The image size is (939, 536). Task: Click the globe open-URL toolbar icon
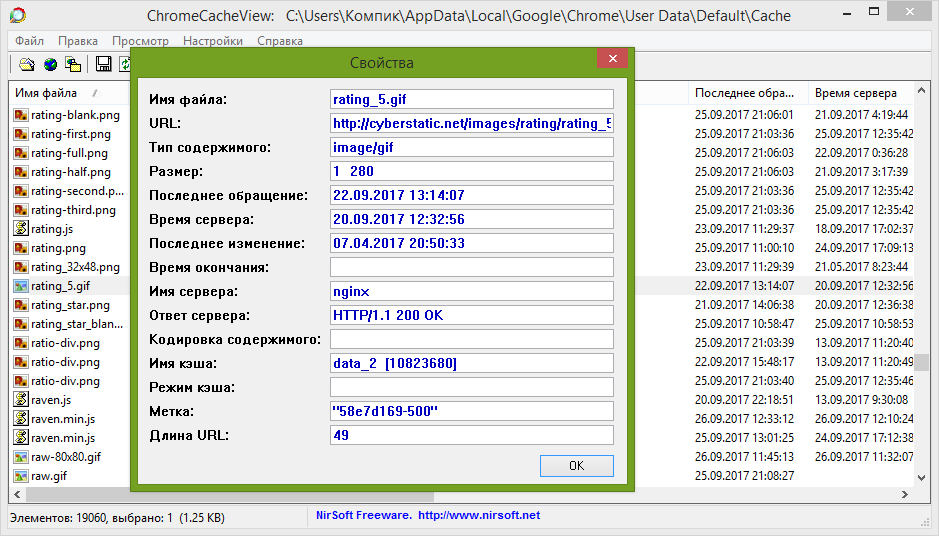pyautogui.click(x=50, y=65)
